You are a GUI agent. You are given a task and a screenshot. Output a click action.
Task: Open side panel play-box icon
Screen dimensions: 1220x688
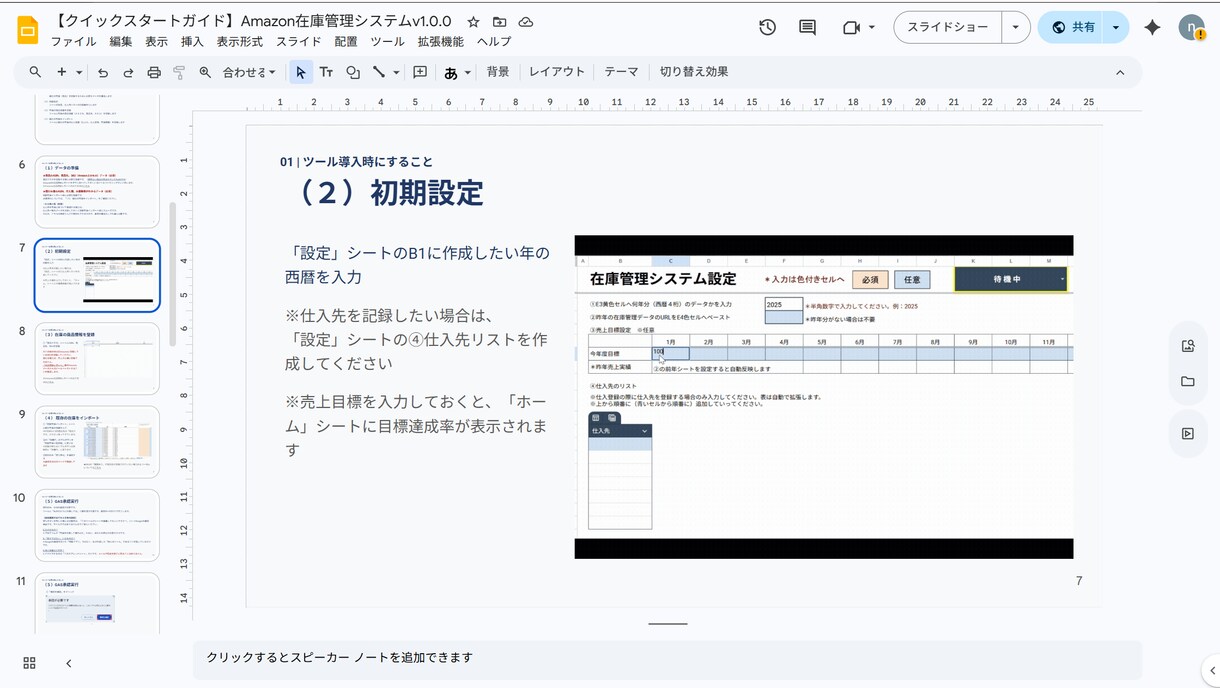point(1188,433)
